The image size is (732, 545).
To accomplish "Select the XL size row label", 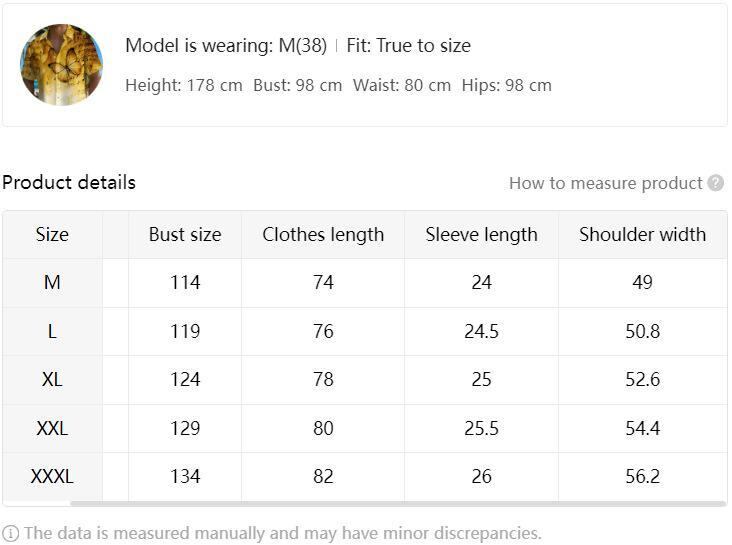I will click(52, 380).
